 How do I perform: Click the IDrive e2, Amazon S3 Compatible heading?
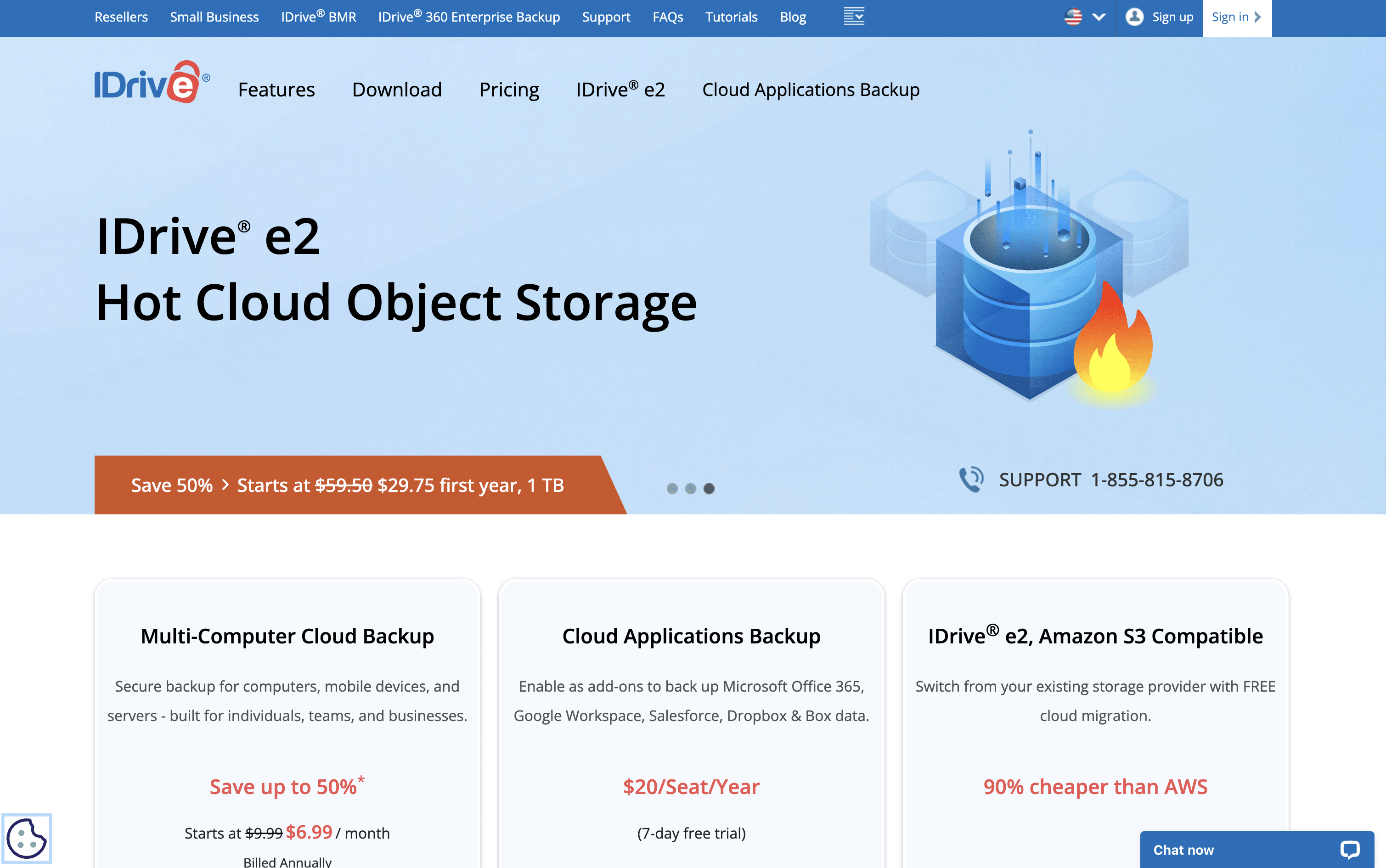coord(1096,636)
